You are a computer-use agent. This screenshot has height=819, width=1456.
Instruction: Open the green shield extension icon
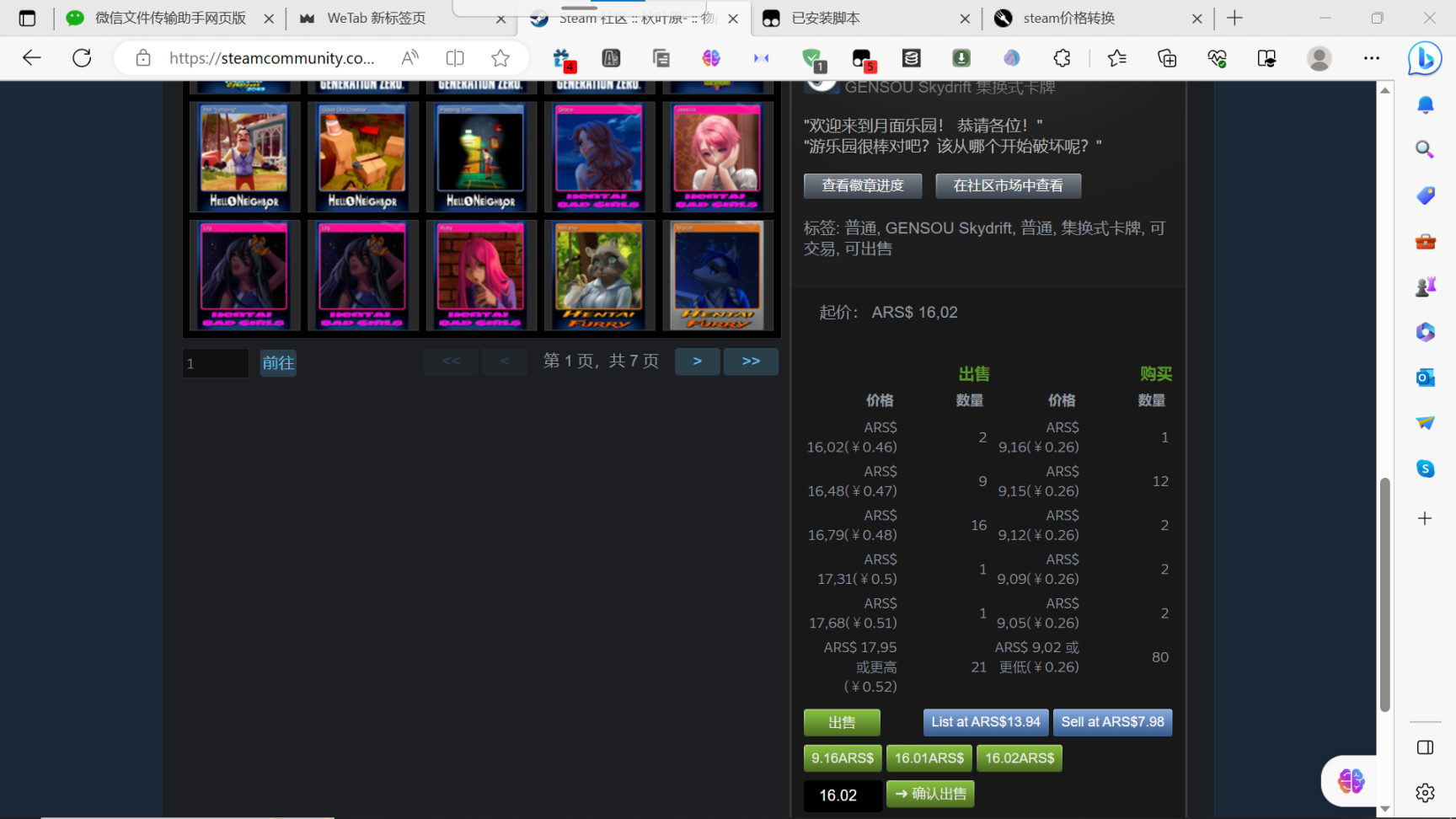[x=812, y=58]
